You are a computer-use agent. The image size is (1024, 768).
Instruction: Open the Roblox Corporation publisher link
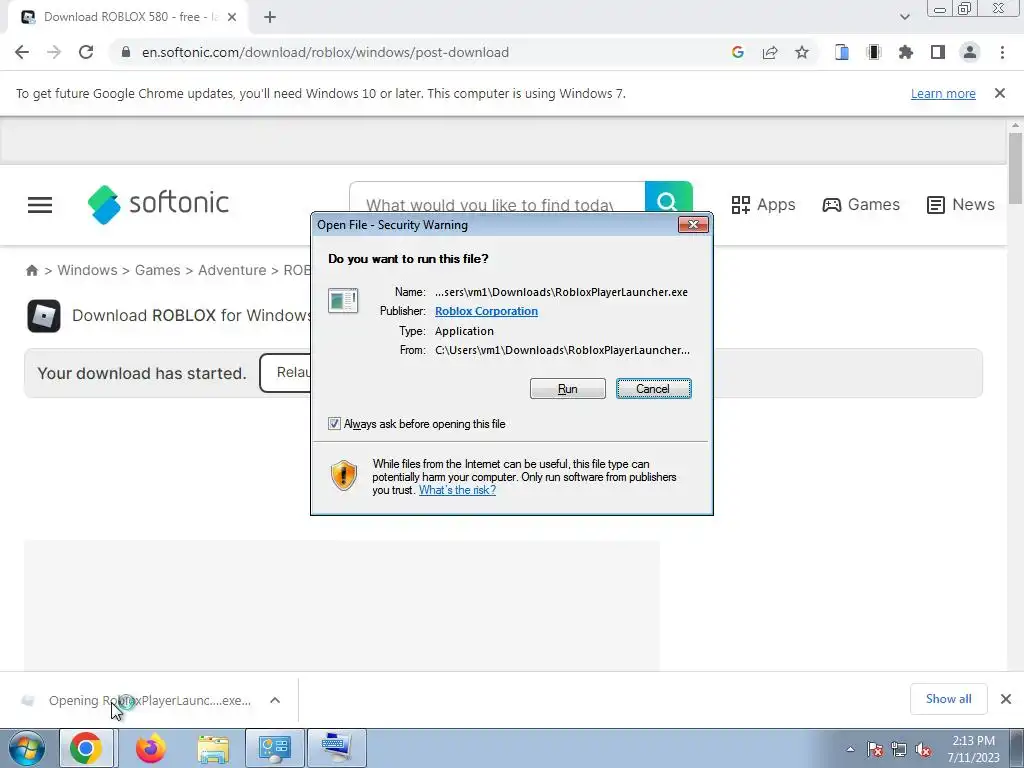[487, 312]
